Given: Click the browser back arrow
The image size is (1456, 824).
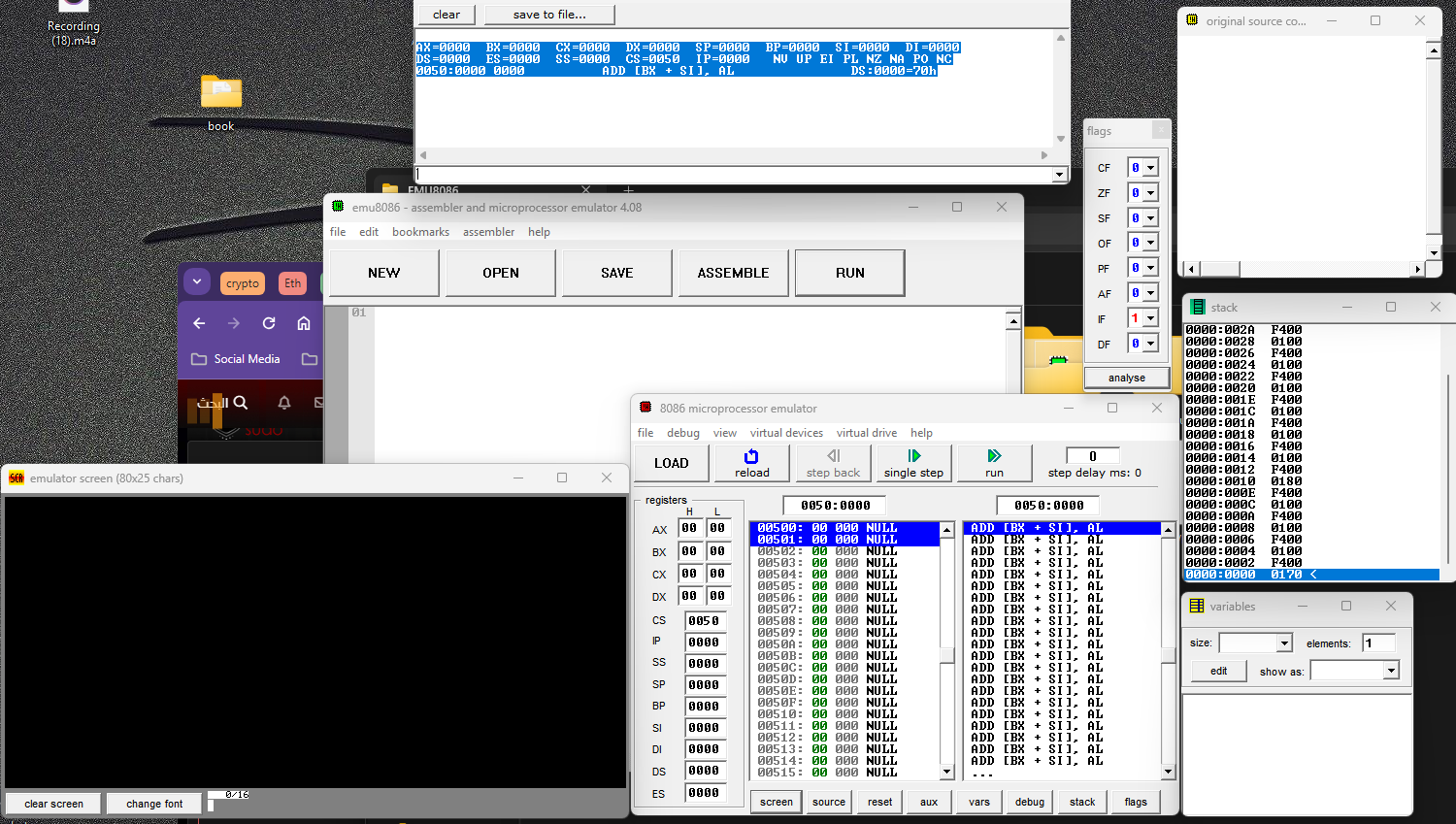Looking at the screenshot, I should pos(199,323).
